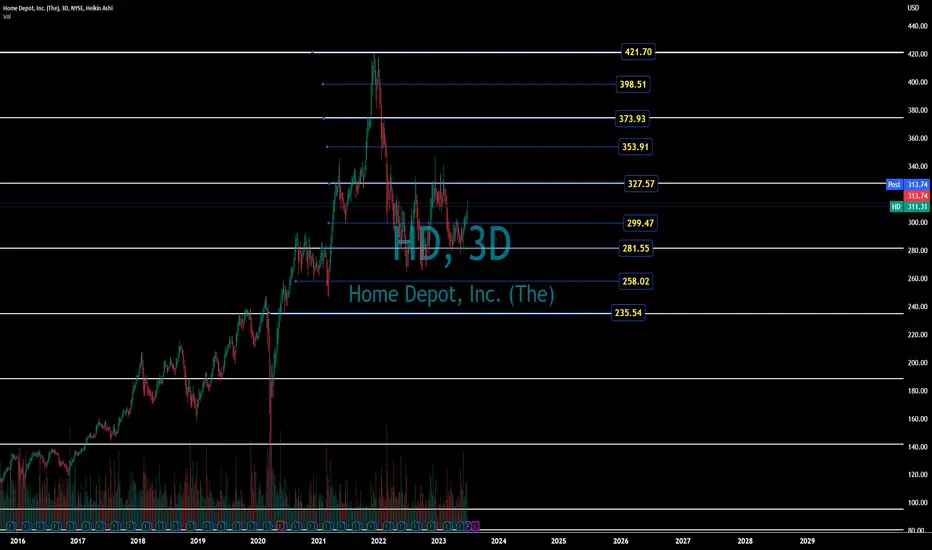Click the 235.54 price level label

click(628, 313)
